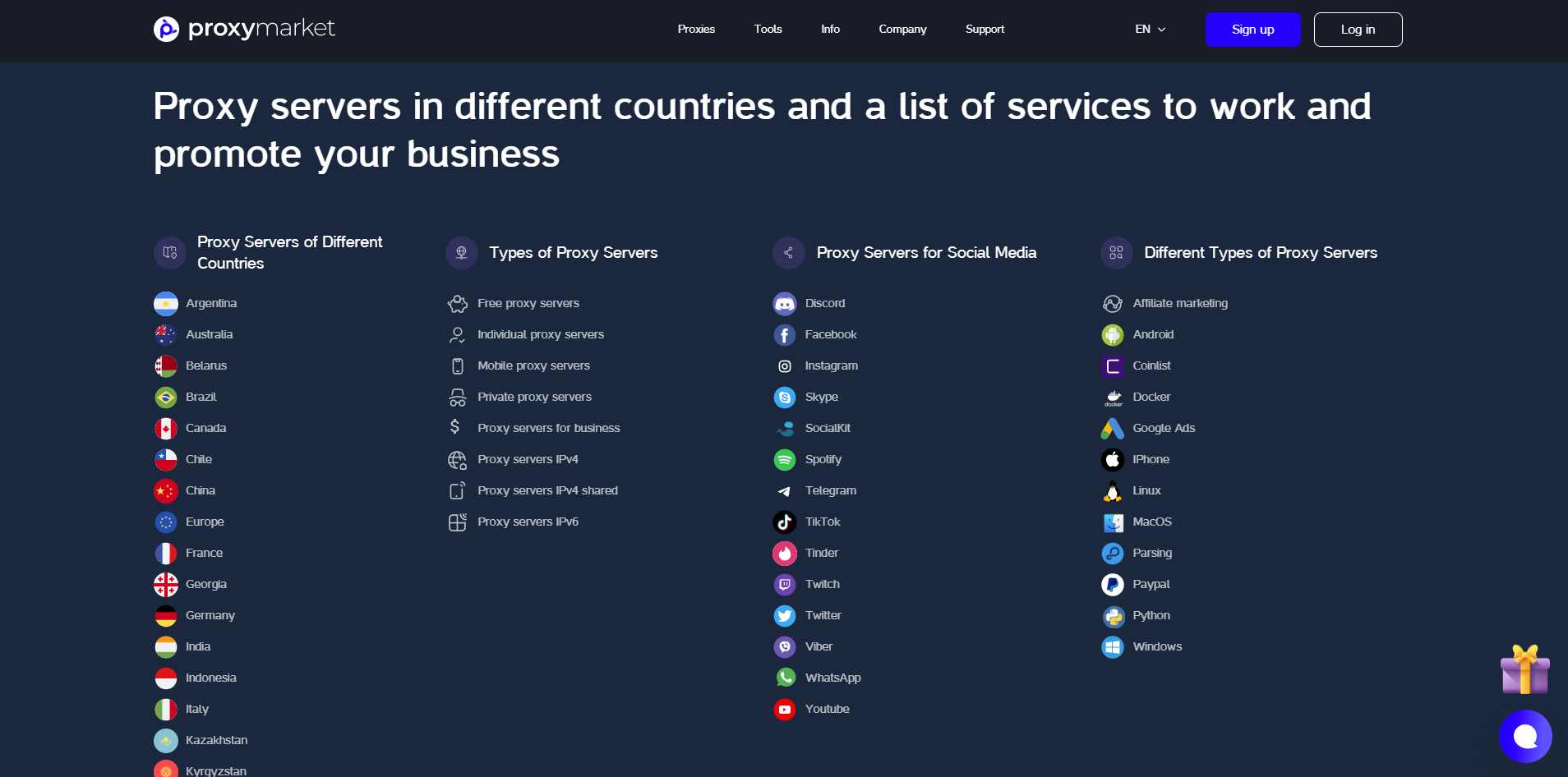Open the chat support bubble
This screenshot has height=777, width=1568.
(x=1525, y=737)
